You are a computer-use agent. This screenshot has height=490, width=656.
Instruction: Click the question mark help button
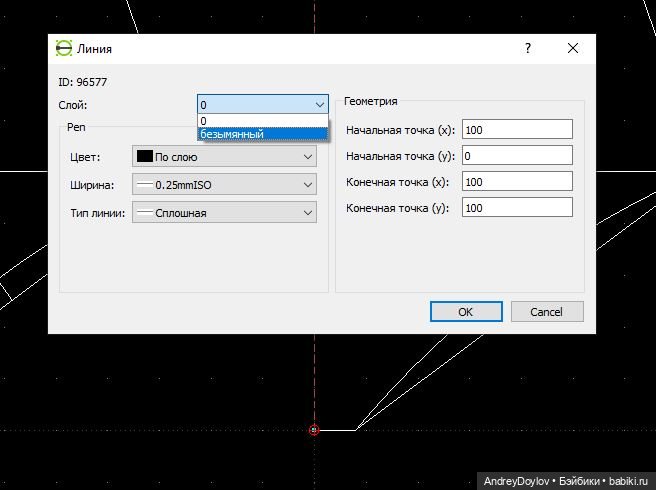coord(527,48)
